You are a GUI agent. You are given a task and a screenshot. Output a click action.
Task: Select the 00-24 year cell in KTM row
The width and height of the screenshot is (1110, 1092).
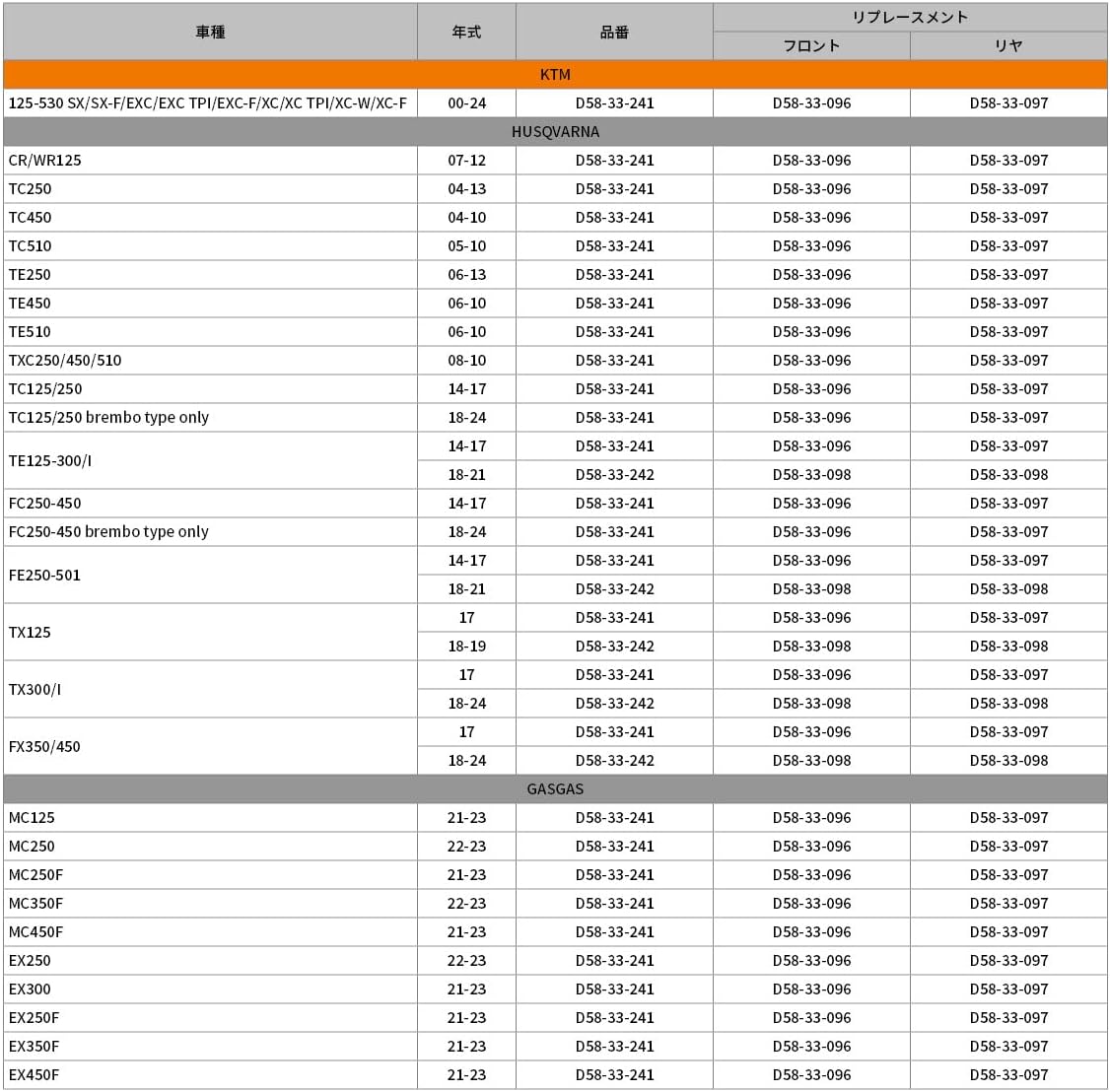(x=466, y=103)
